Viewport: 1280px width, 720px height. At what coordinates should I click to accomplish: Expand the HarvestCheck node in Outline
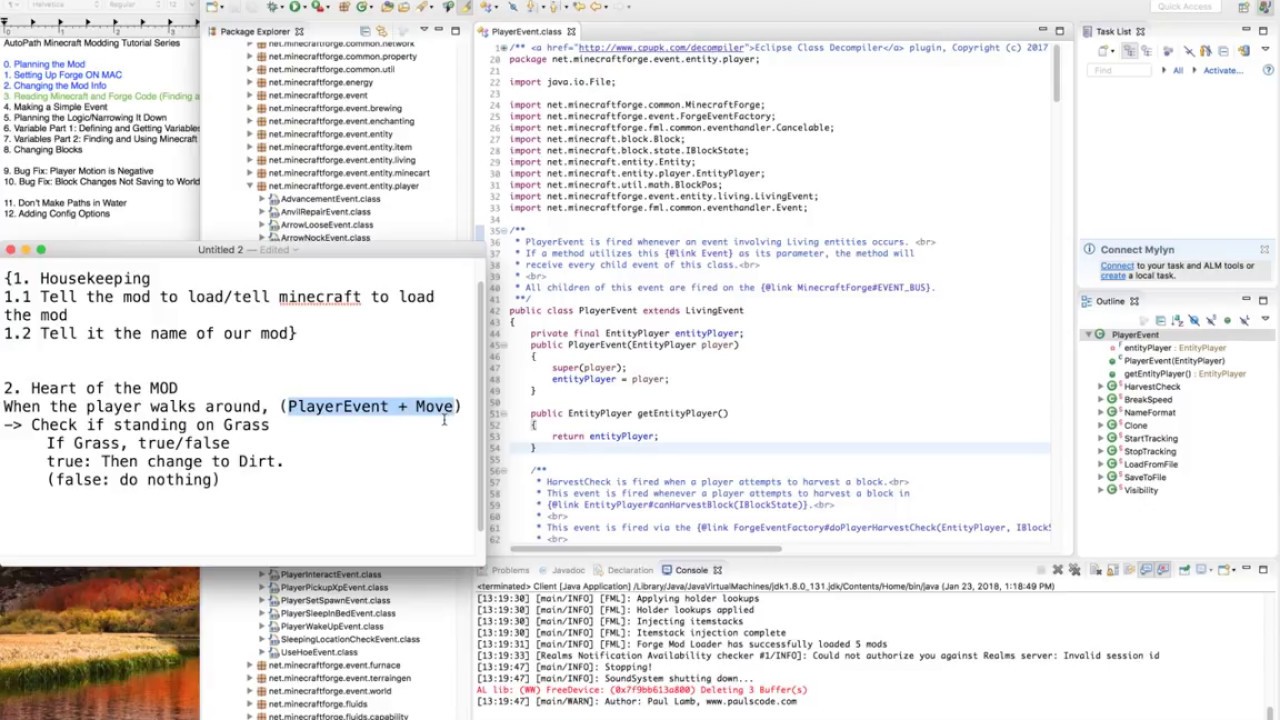(x=1101, y=387)
